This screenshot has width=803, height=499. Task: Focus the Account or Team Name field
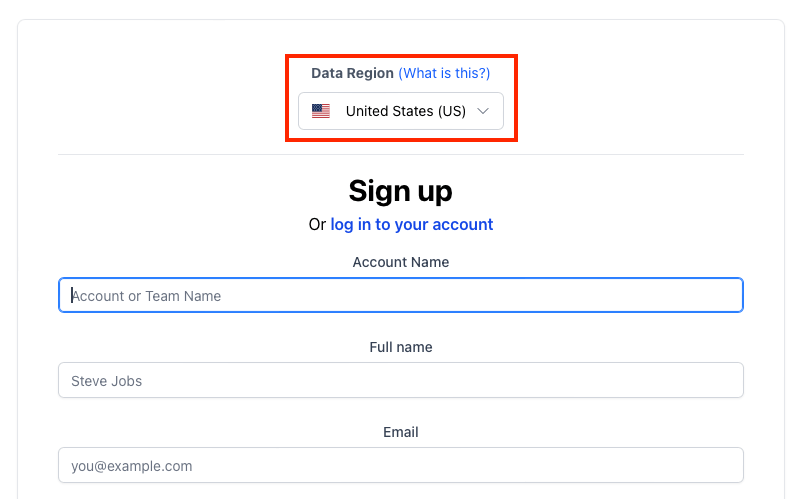(x=400, y=295)
